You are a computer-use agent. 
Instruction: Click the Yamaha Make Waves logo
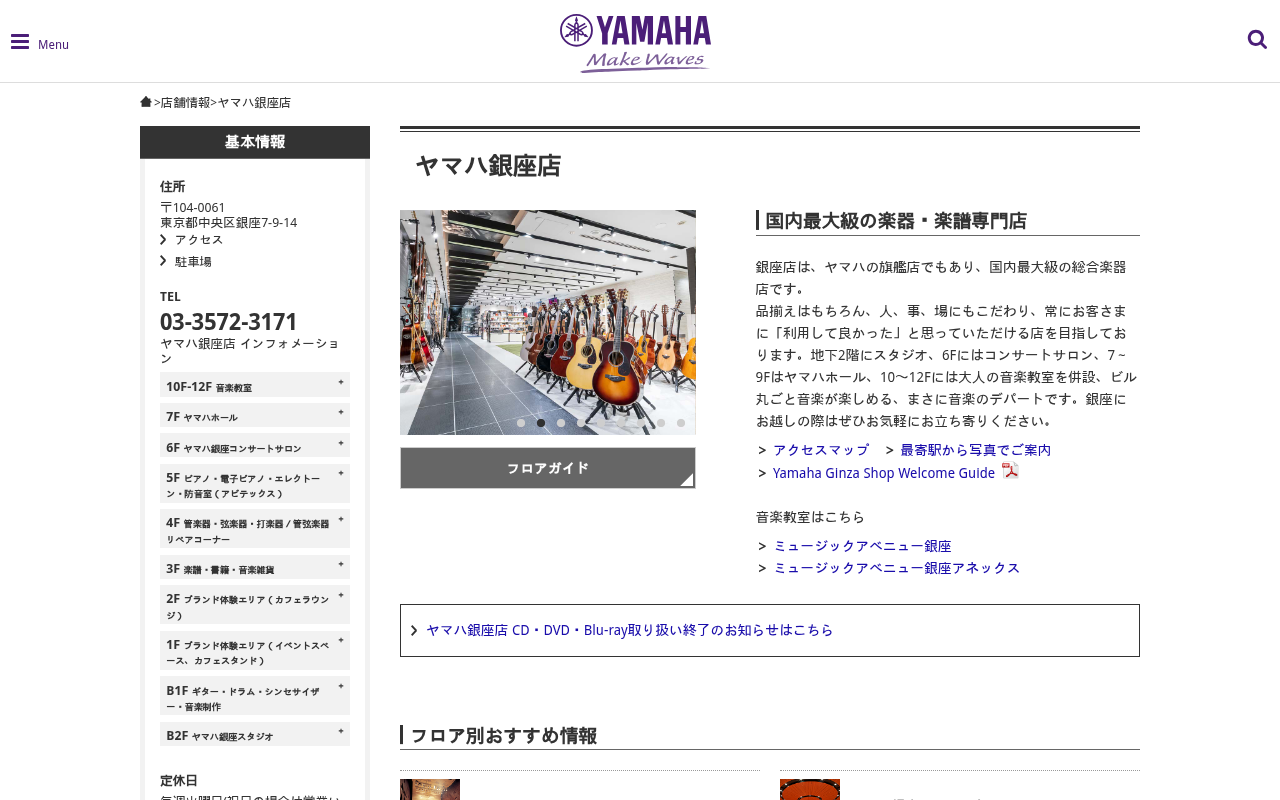(636, 43)
